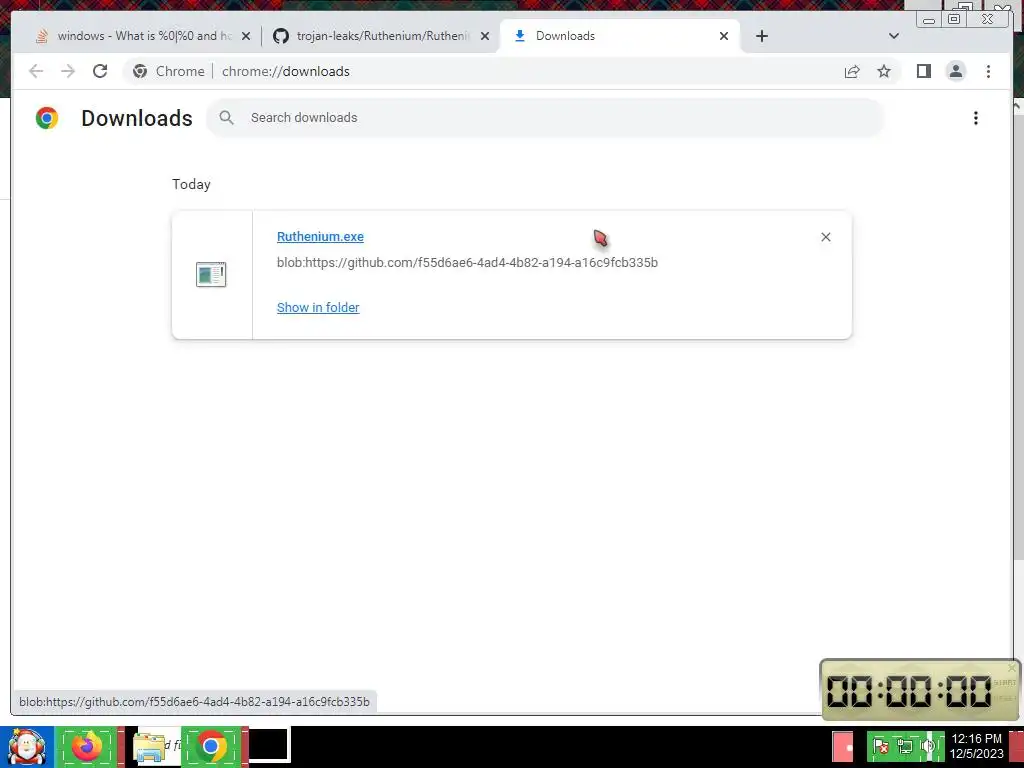1024x768 pixels.
Task: Open the Action Center flag tray icon
Action: tap(880, 746)
